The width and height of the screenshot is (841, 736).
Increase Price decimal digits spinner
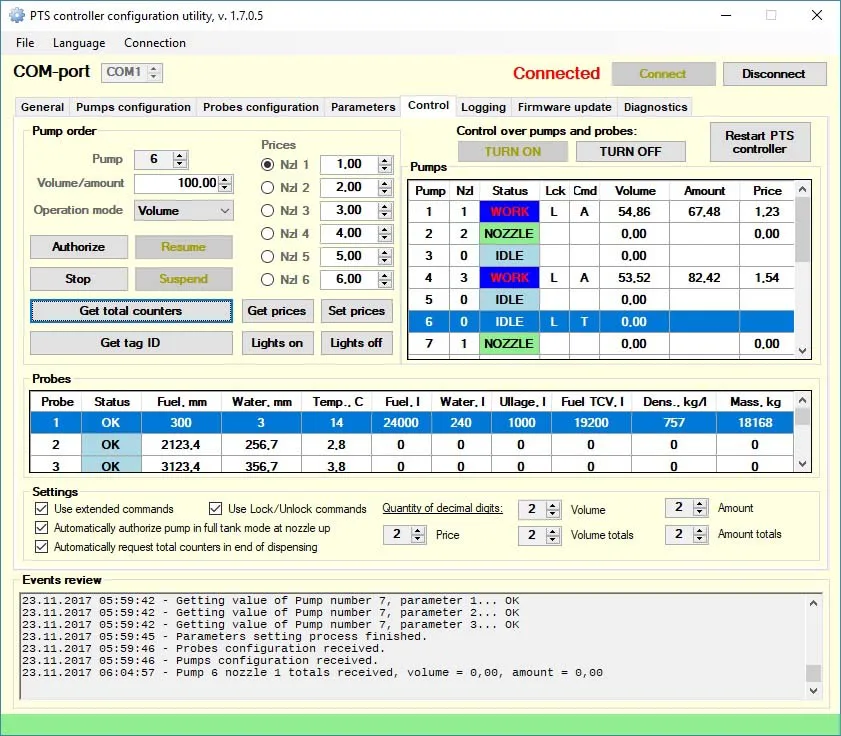coord(419,531)
